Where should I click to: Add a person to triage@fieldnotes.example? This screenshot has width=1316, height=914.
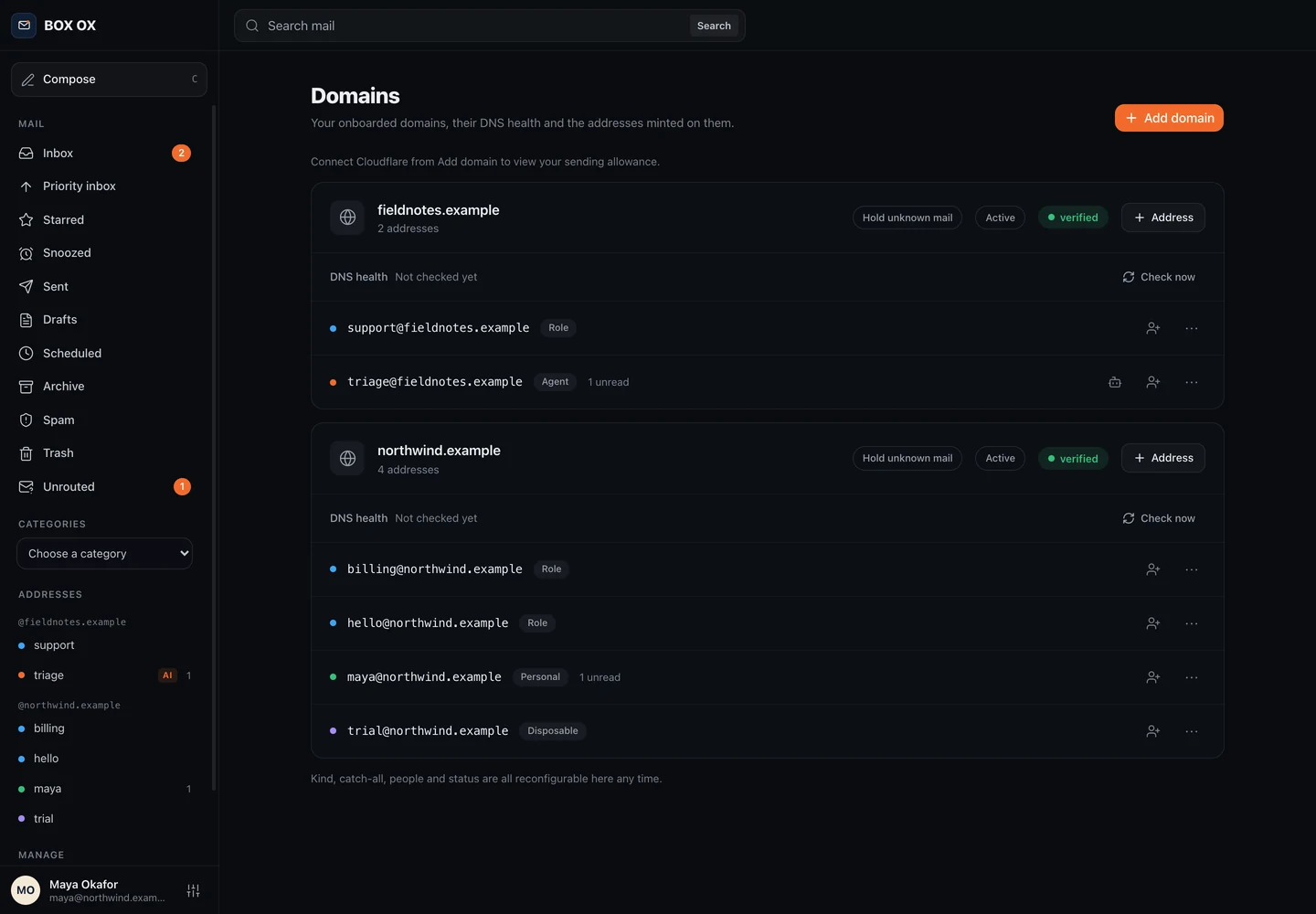click(1153, 382)
